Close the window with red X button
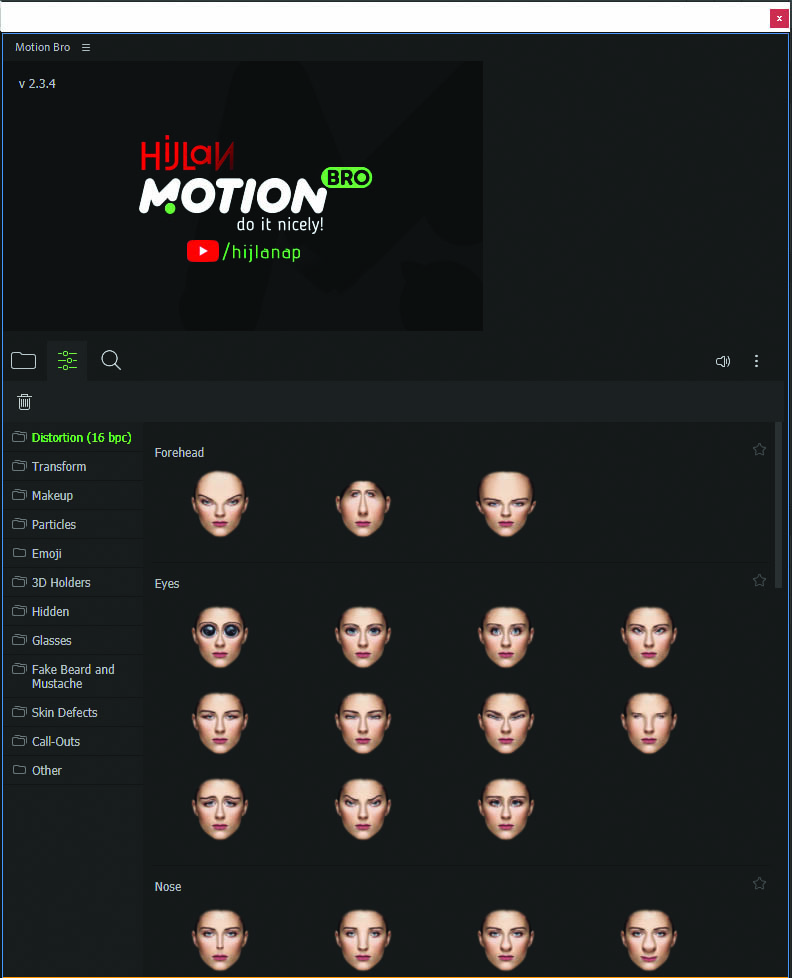 [x=779, y=18]
